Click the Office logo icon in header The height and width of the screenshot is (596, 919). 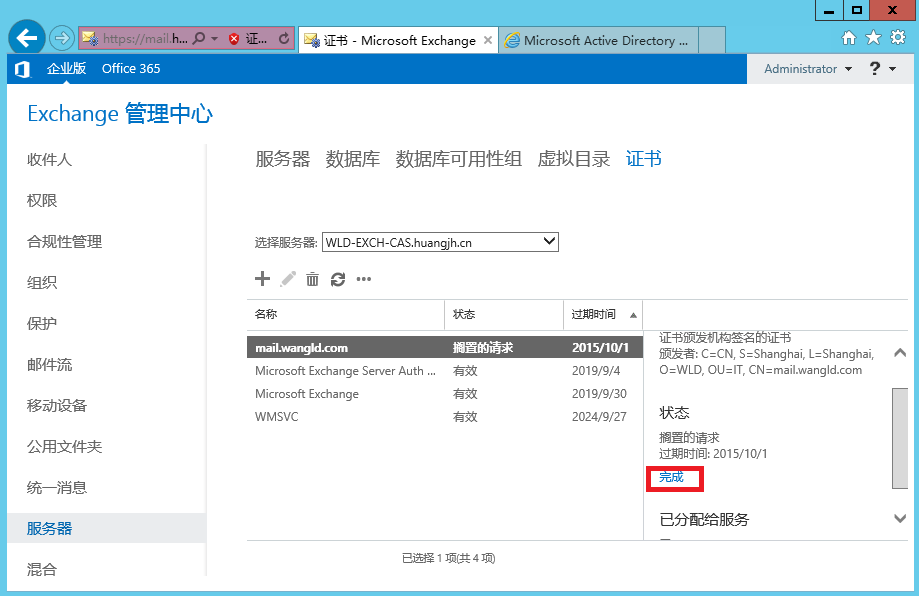pyautogui.click(x=22, y=69)
